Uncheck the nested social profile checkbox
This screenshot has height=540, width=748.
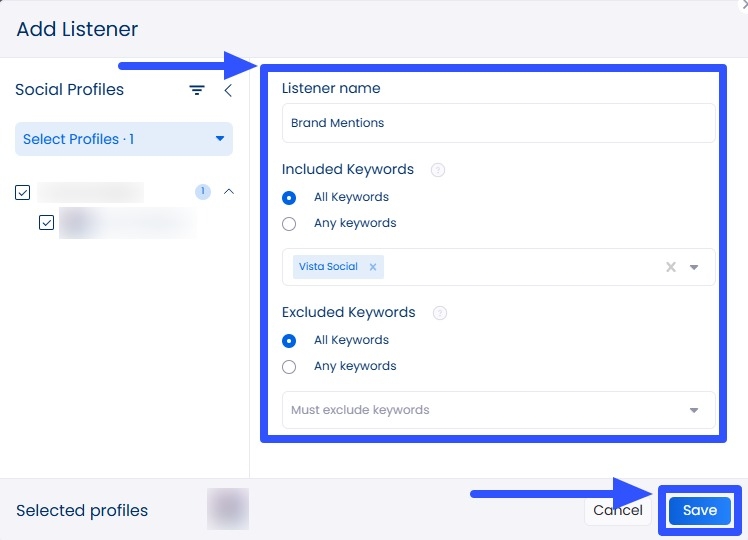coord(46,223)
